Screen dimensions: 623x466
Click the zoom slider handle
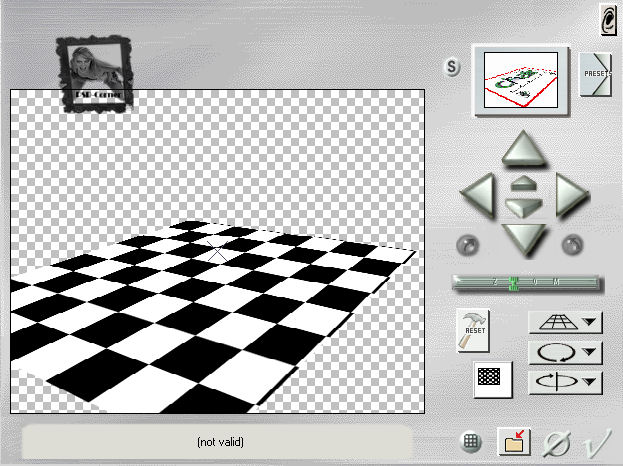pos(514,283)
